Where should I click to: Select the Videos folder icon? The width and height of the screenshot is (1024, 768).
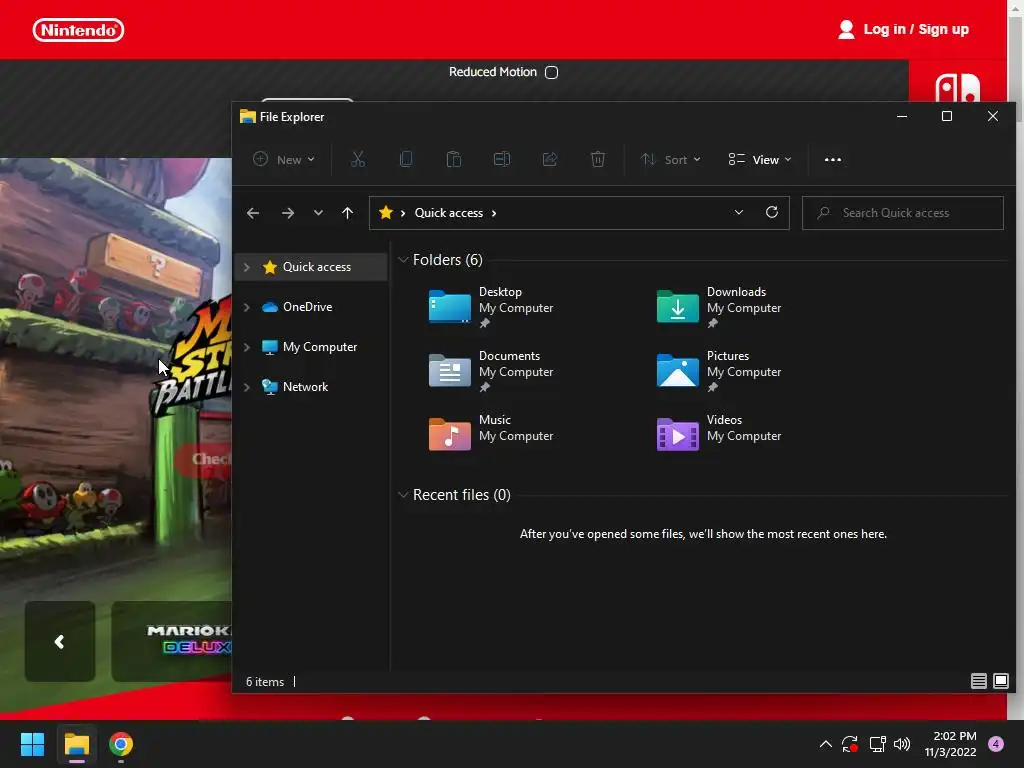coord(677,434)
